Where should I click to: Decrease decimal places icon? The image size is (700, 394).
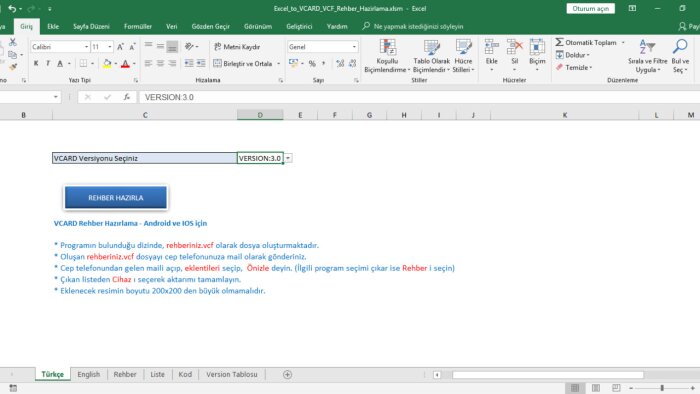[352, 64]
